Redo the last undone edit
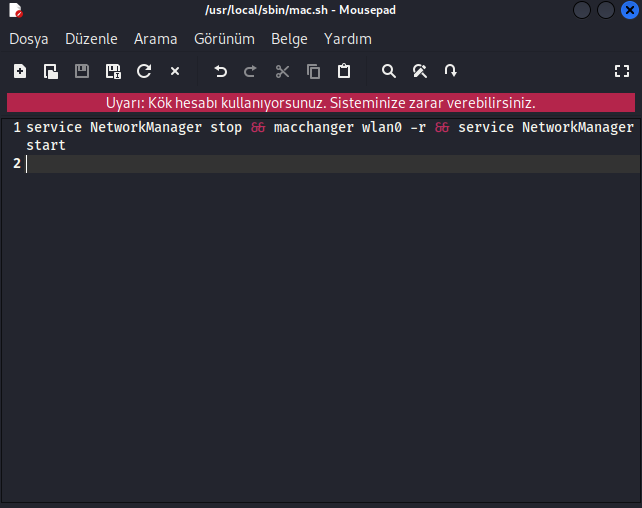Screen dimensions: 642x508 [250, 71]
